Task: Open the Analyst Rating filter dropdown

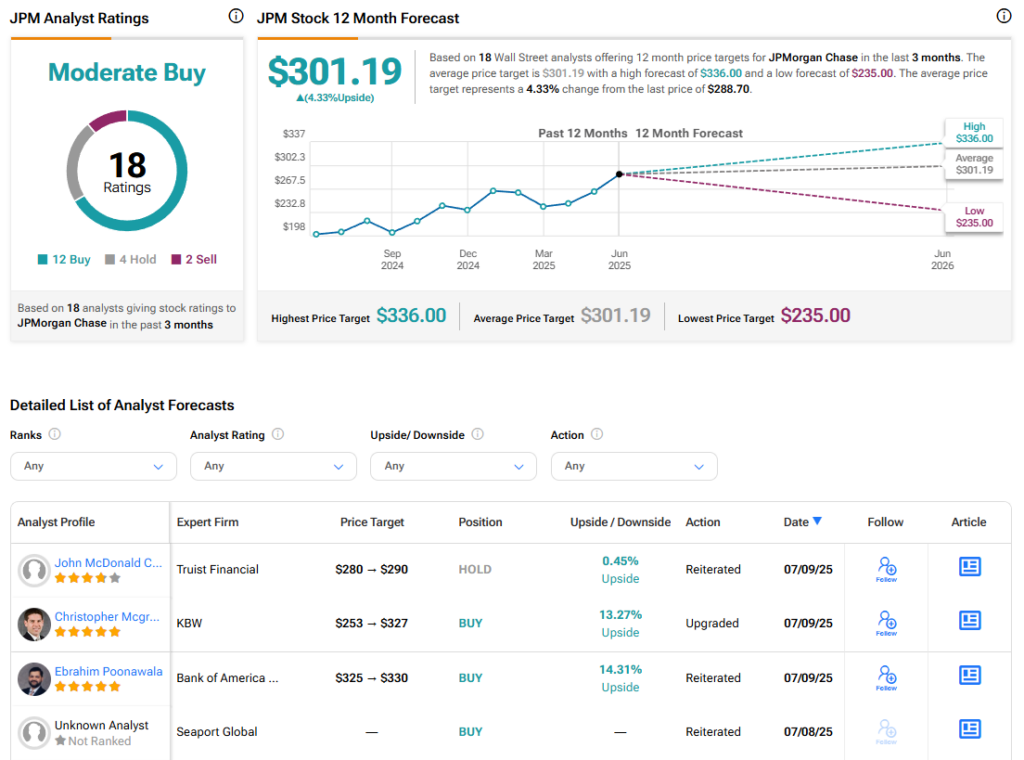Action: click(273, 466)
